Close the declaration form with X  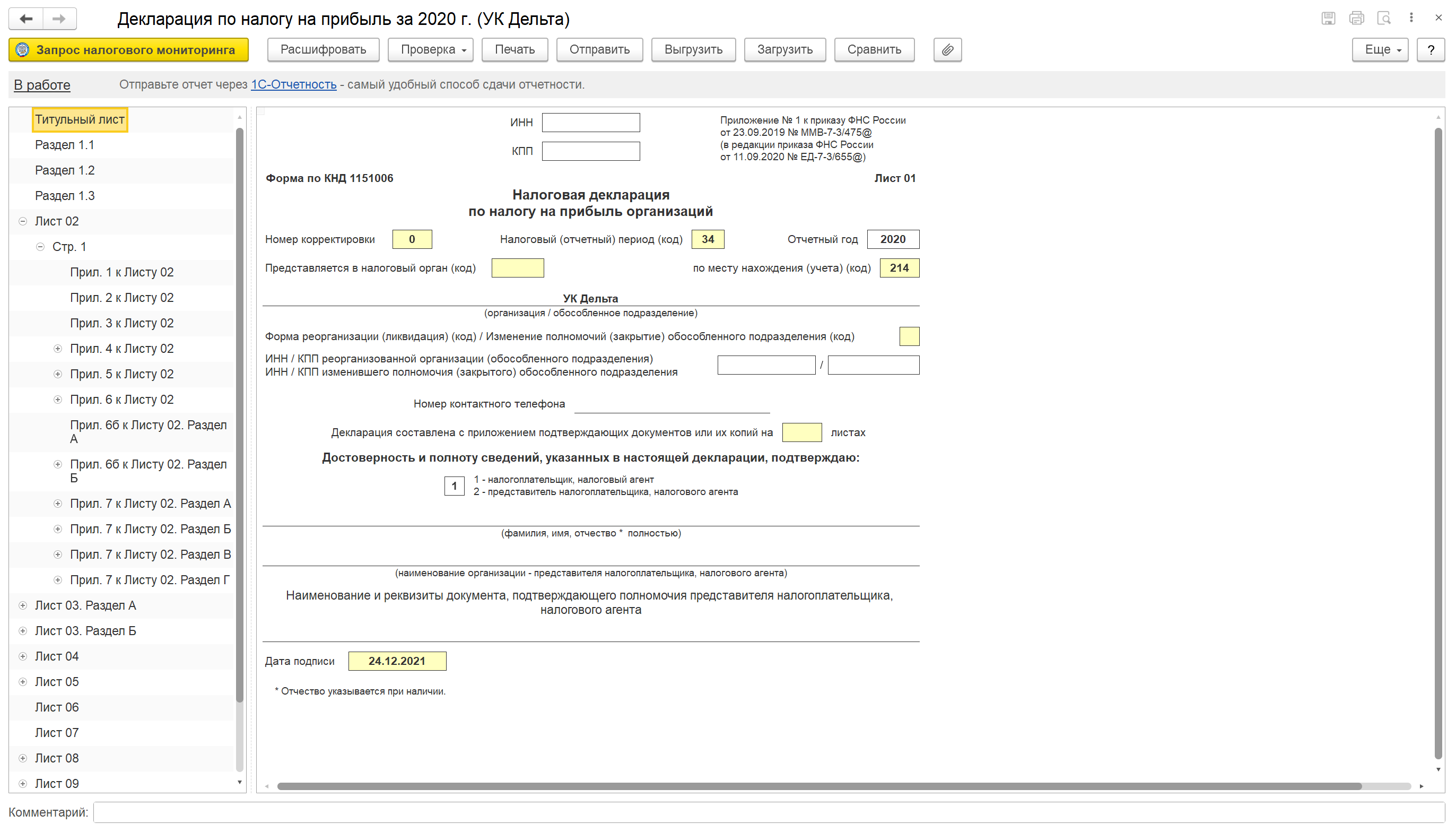pyautogui.click(x=1438, y=18)
